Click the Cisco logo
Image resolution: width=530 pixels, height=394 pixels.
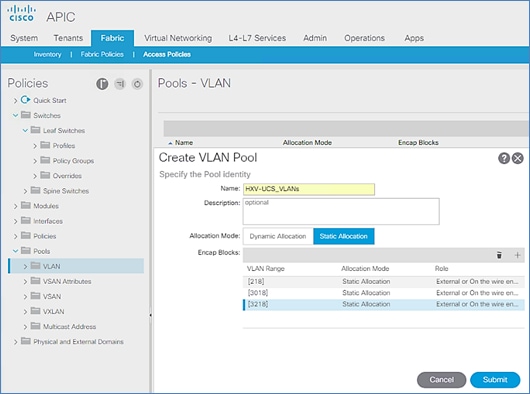(x=21, y=14)
